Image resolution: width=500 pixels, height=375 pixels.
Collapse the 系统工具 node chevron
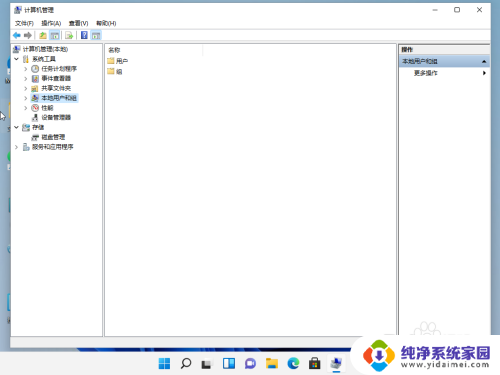click(x=16, y=59)
